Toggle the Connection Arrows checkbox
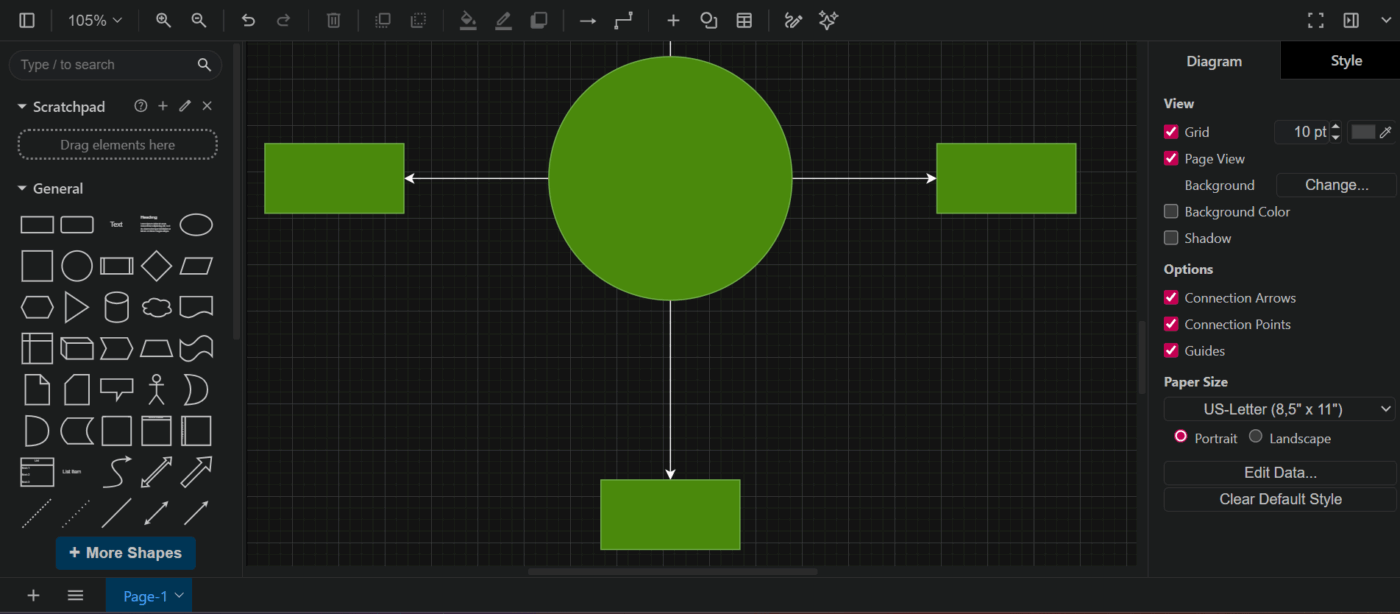Viewport: 1400px width, 614px height. tap(1171, 297)
